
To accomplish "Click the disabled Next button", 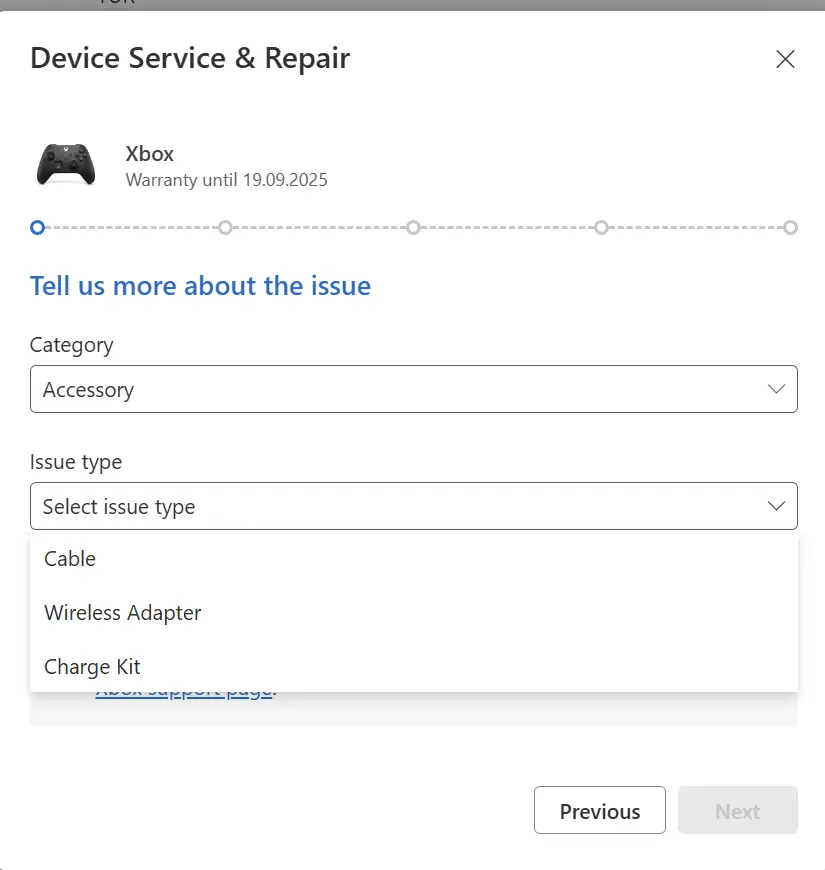I will (x=738, y=810).
